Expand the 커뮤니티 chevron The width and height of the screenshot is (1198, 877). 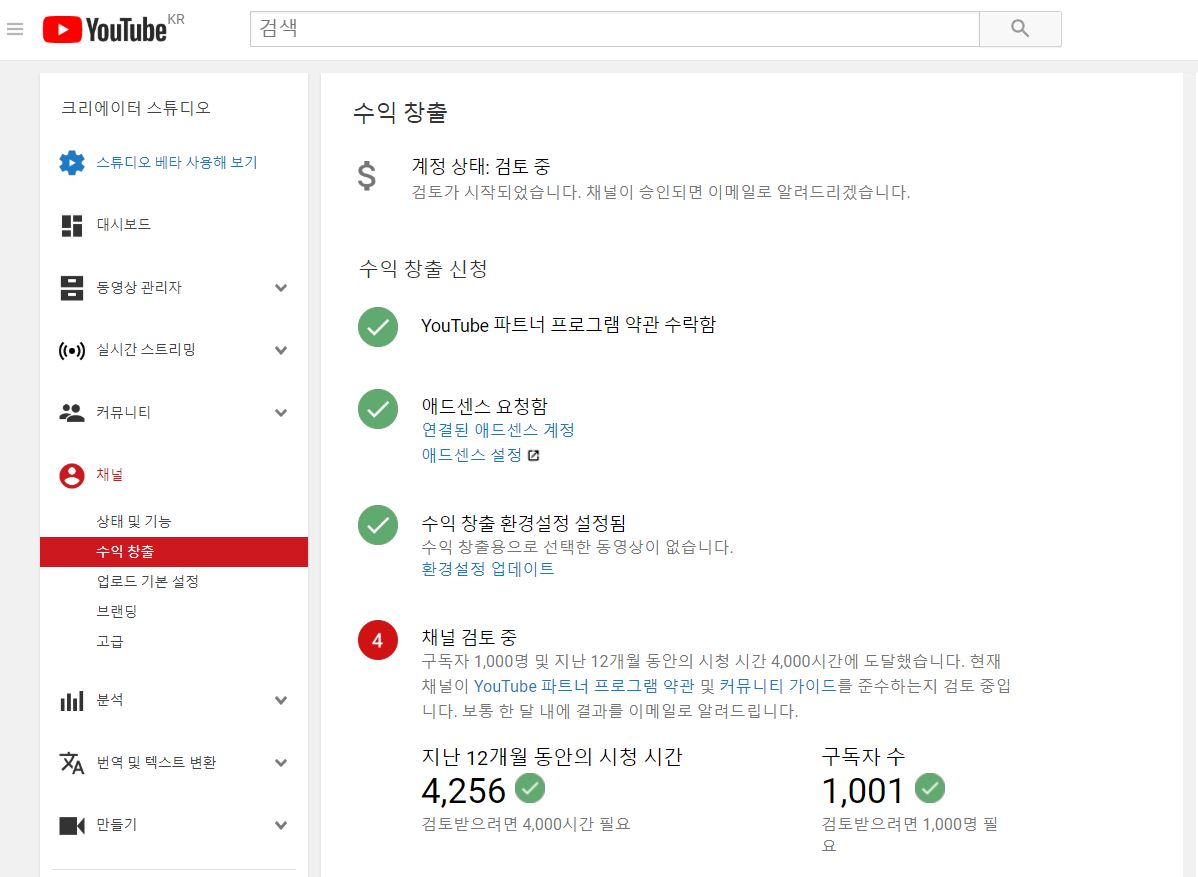(x=281, y=413)
